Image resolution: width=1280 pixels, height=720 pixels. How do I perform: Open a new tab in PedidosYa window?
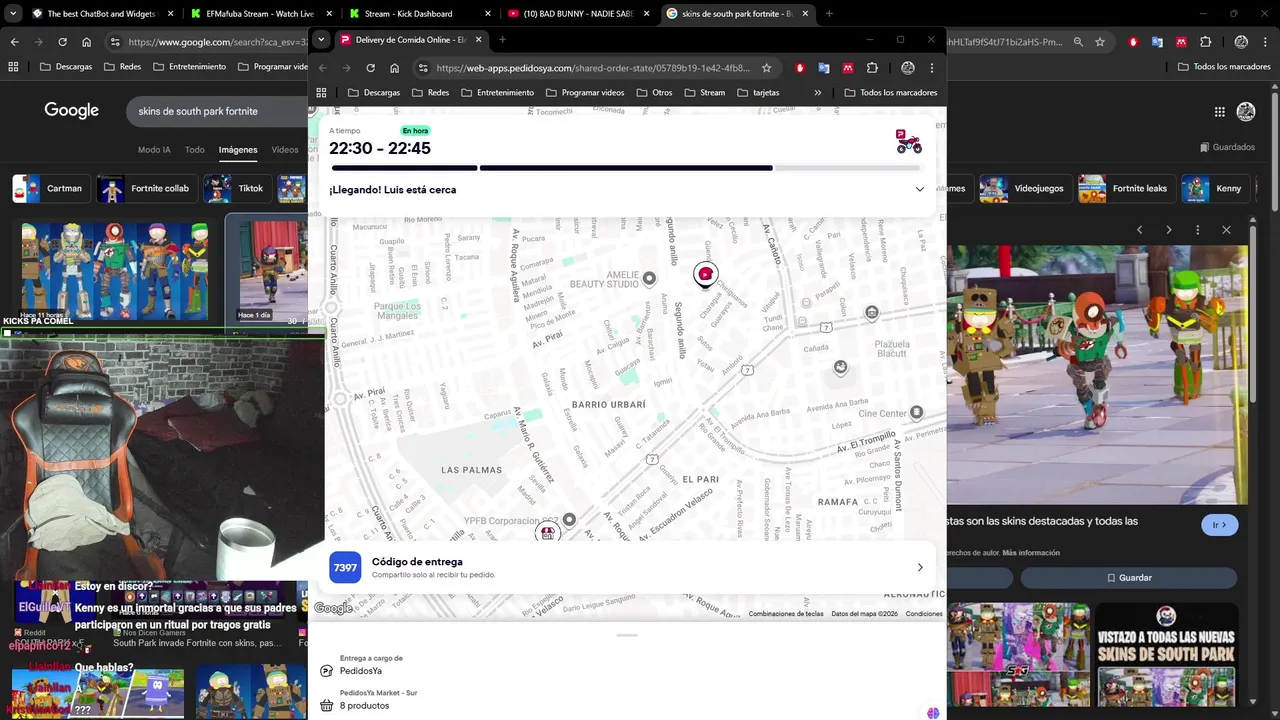[x=502, y=40]
